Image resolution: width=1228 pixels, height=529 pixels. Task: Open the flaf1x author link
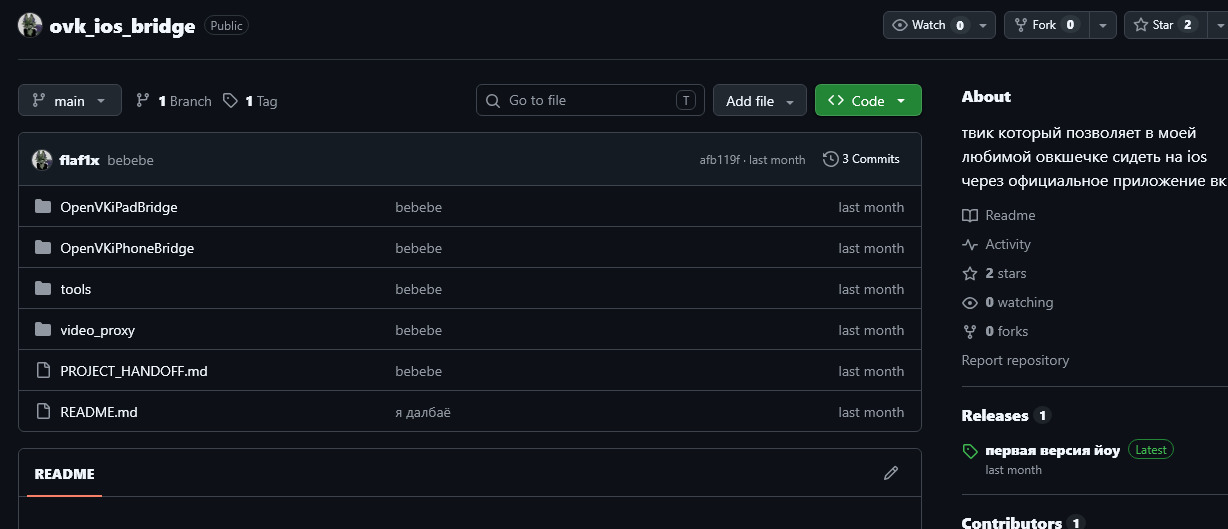[79, 160]
